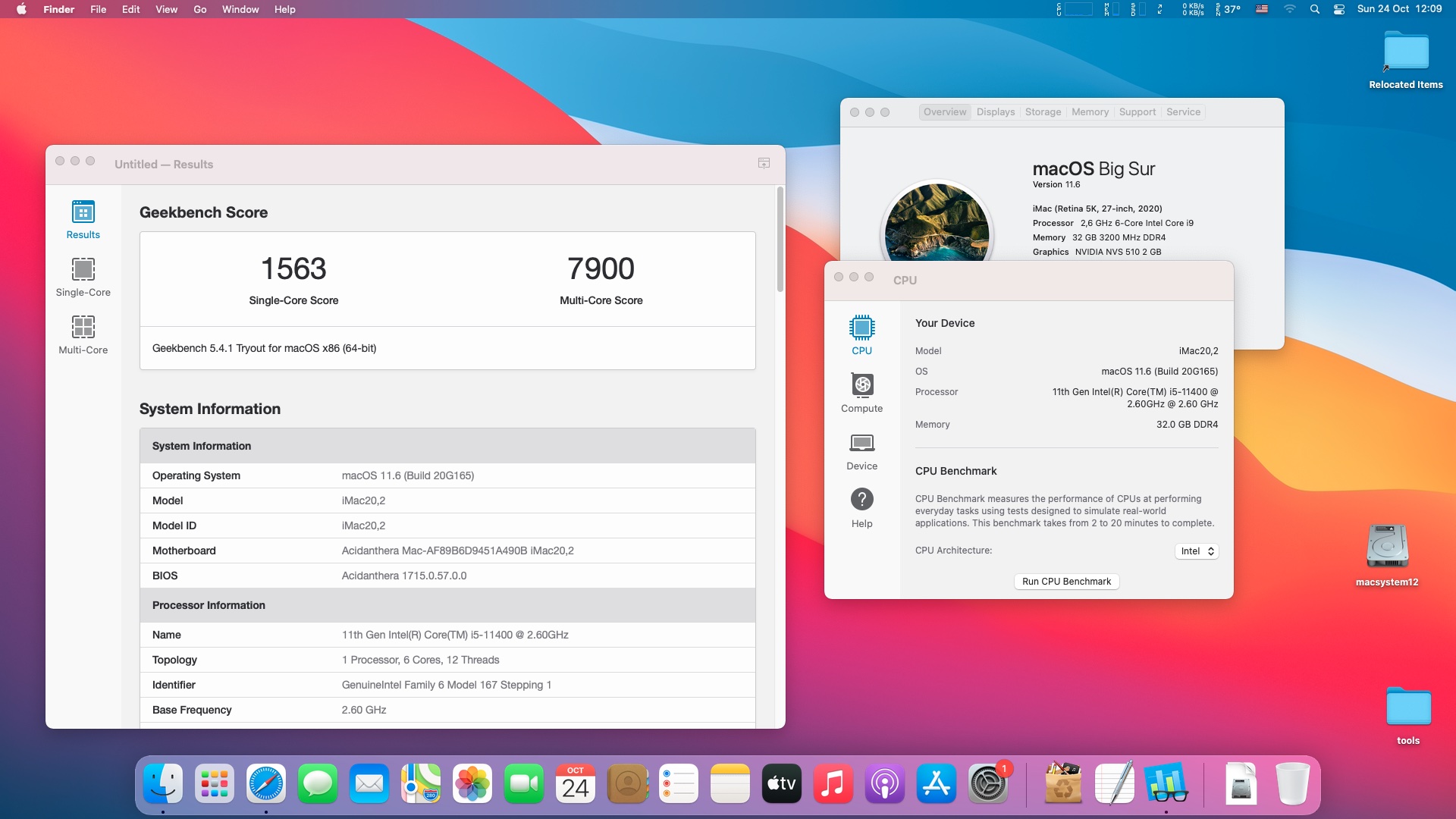The image size is (1456, 819).
Task: Open the Wi-Fi status menu
Action: click(1289, 9)
